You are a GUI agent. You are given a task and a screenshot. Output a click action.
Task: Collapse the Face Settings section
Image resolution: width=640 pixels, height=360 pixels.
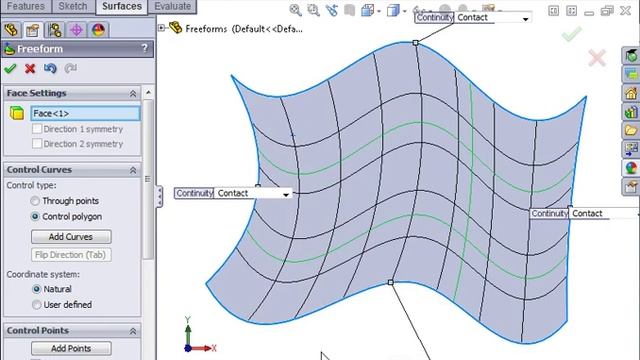tap(133, 93)
